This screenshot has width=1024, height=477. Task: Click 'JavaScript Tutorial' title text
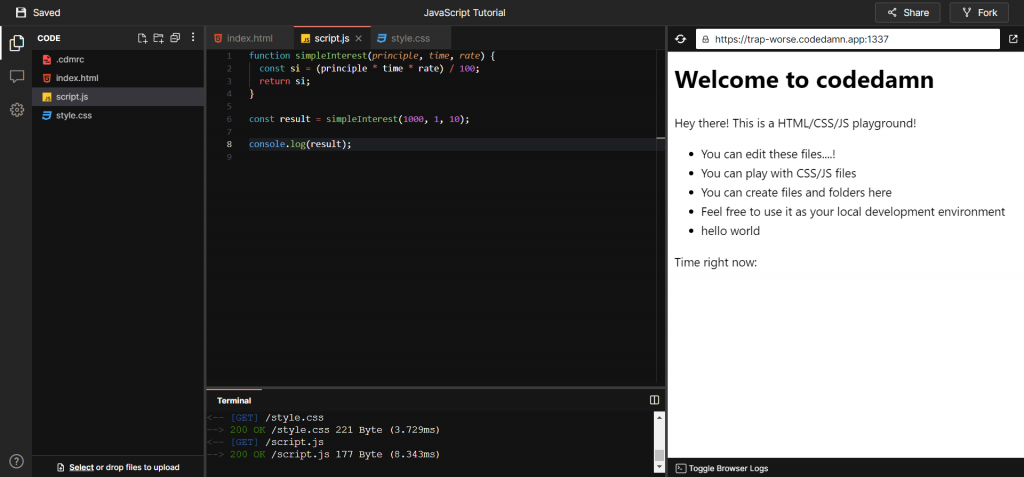(x=464, y=12)
